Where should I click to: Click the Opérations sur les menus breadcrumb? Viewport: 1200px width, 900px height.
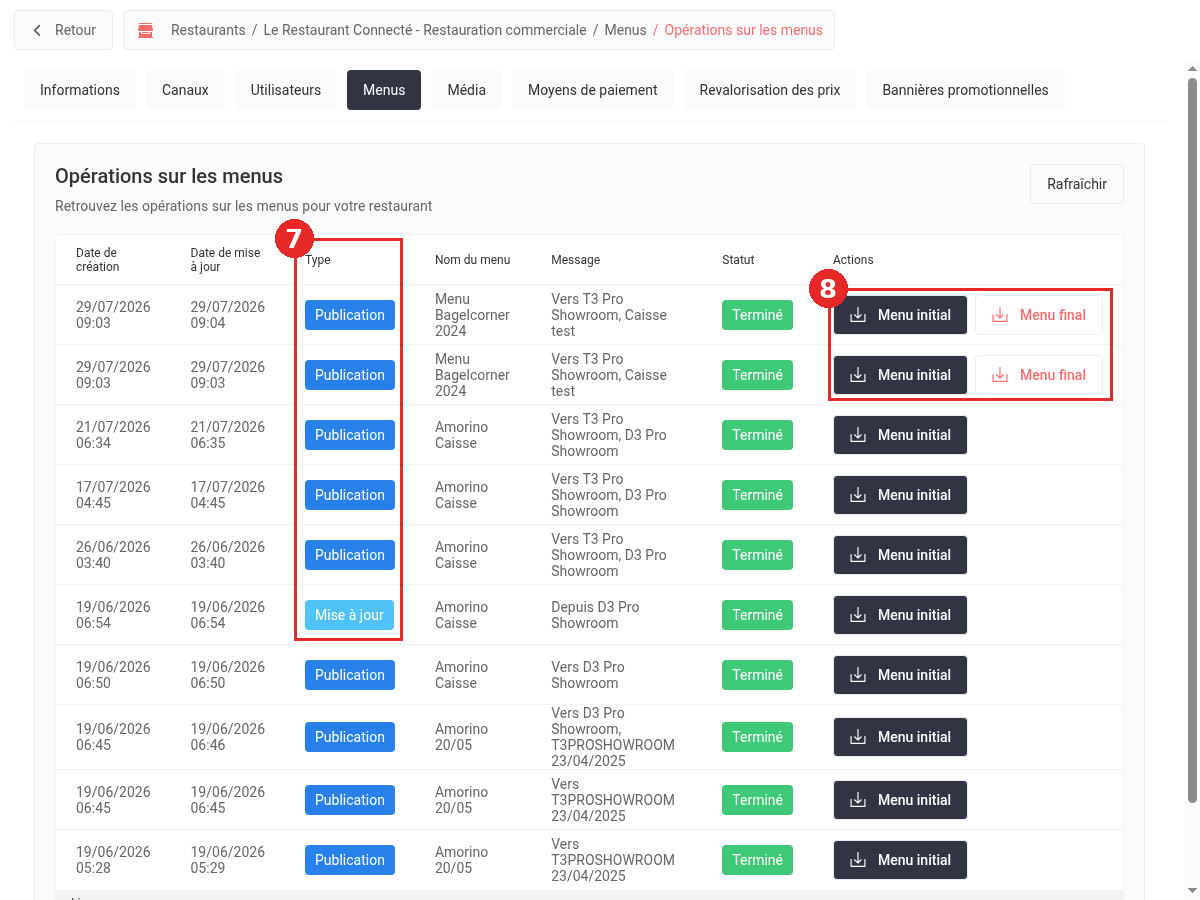point(744,30)
